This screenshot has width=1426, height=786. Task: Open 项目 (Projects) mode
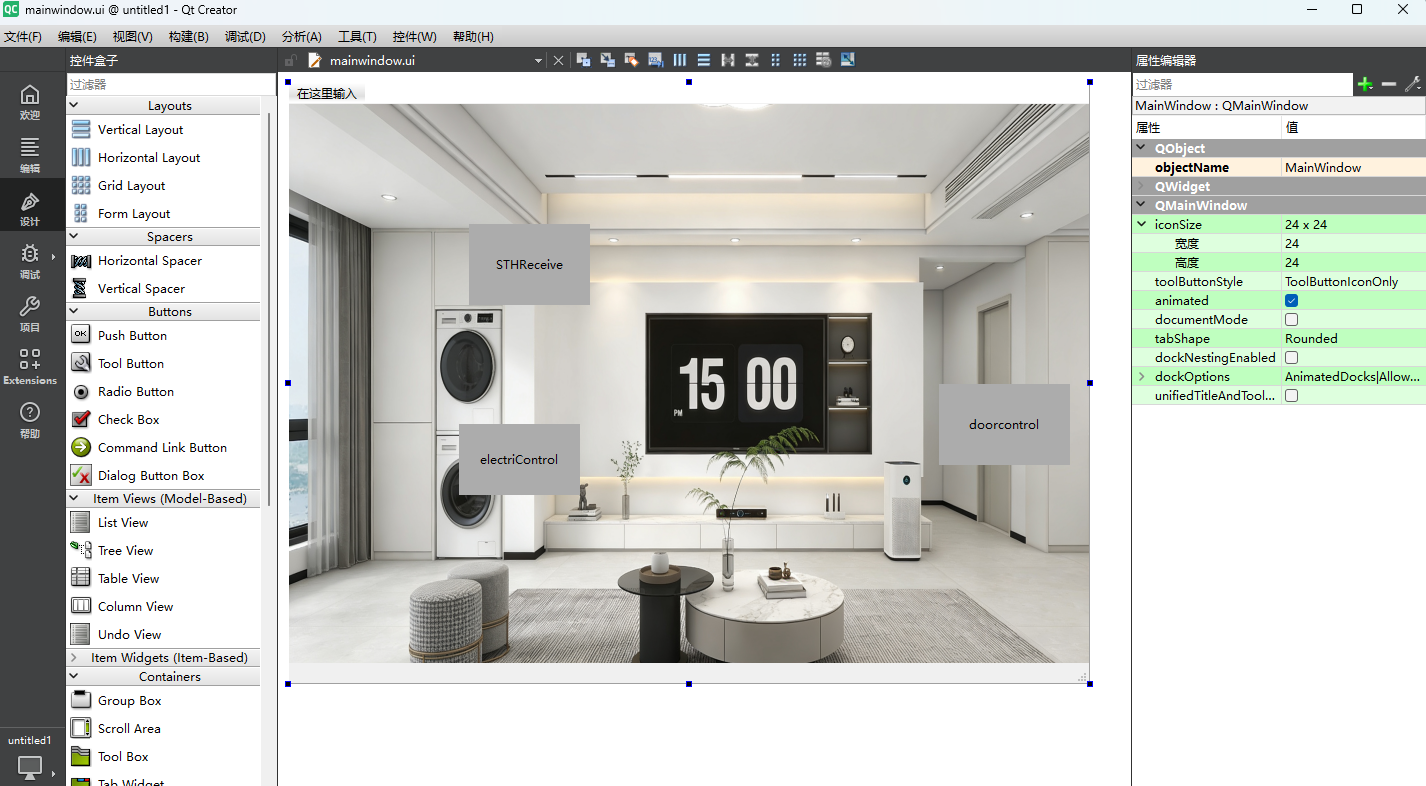pos(30,314)
